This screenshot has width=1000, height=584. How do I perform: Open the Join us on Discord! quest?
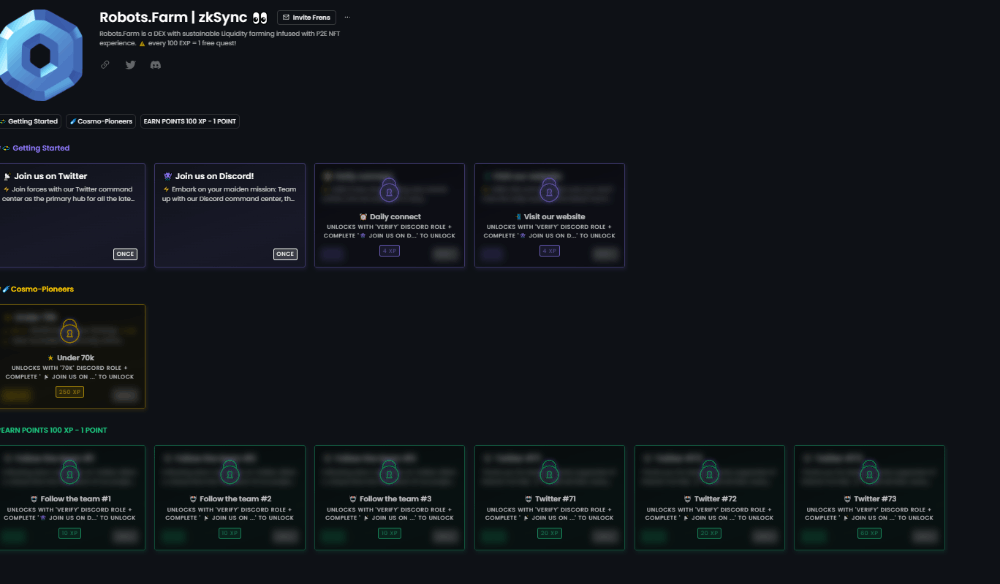(x=230, y=215)
